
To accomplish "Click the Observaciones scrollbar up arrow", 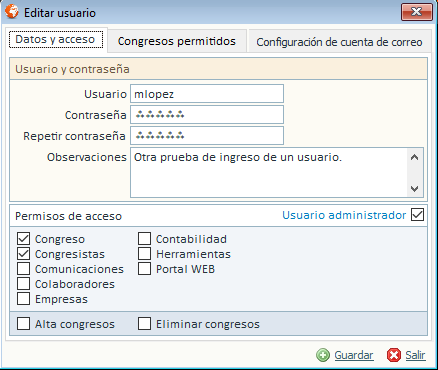I will (415, 157).
